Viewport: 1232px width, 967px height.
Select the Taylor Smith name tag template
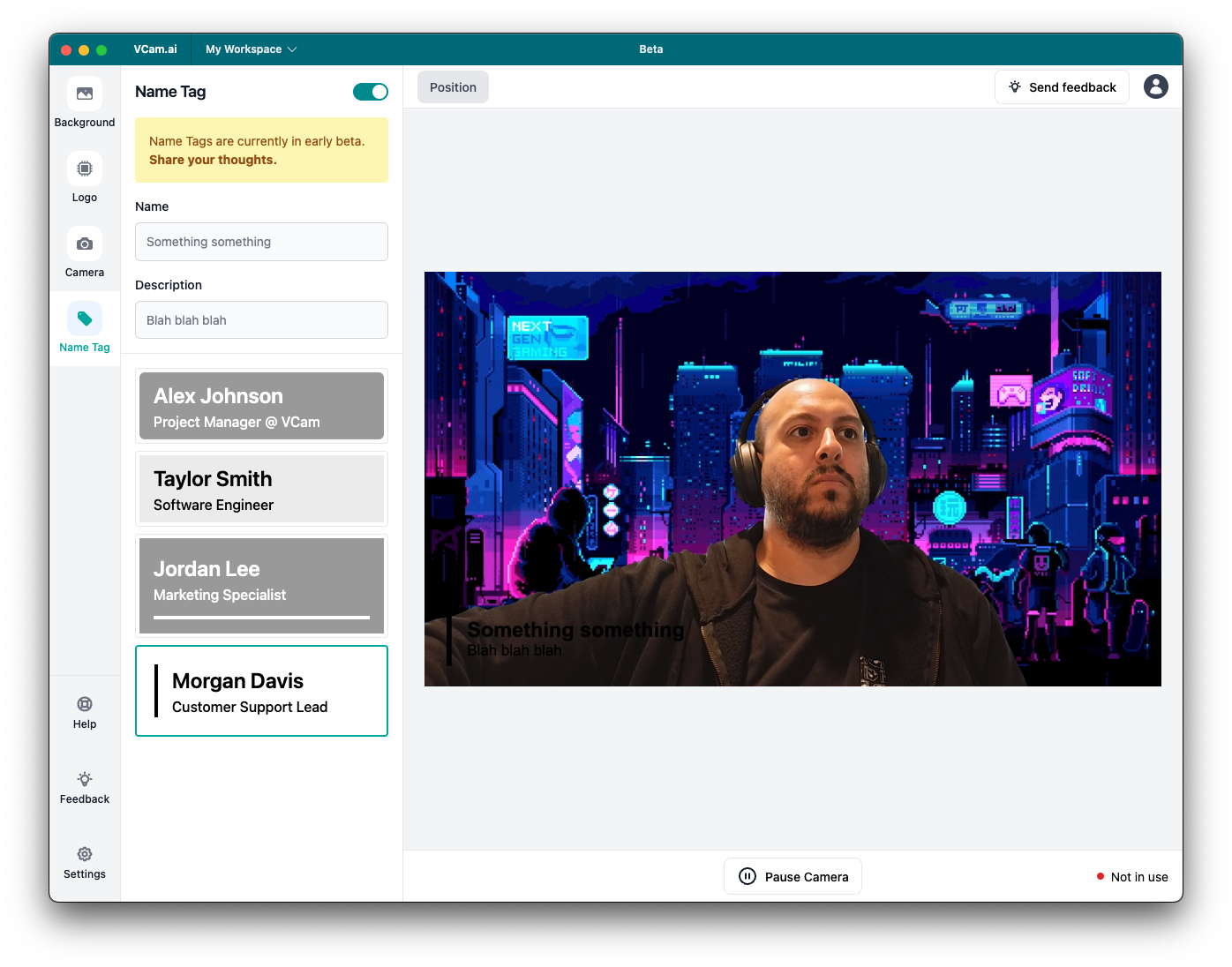tap(261, 489)
